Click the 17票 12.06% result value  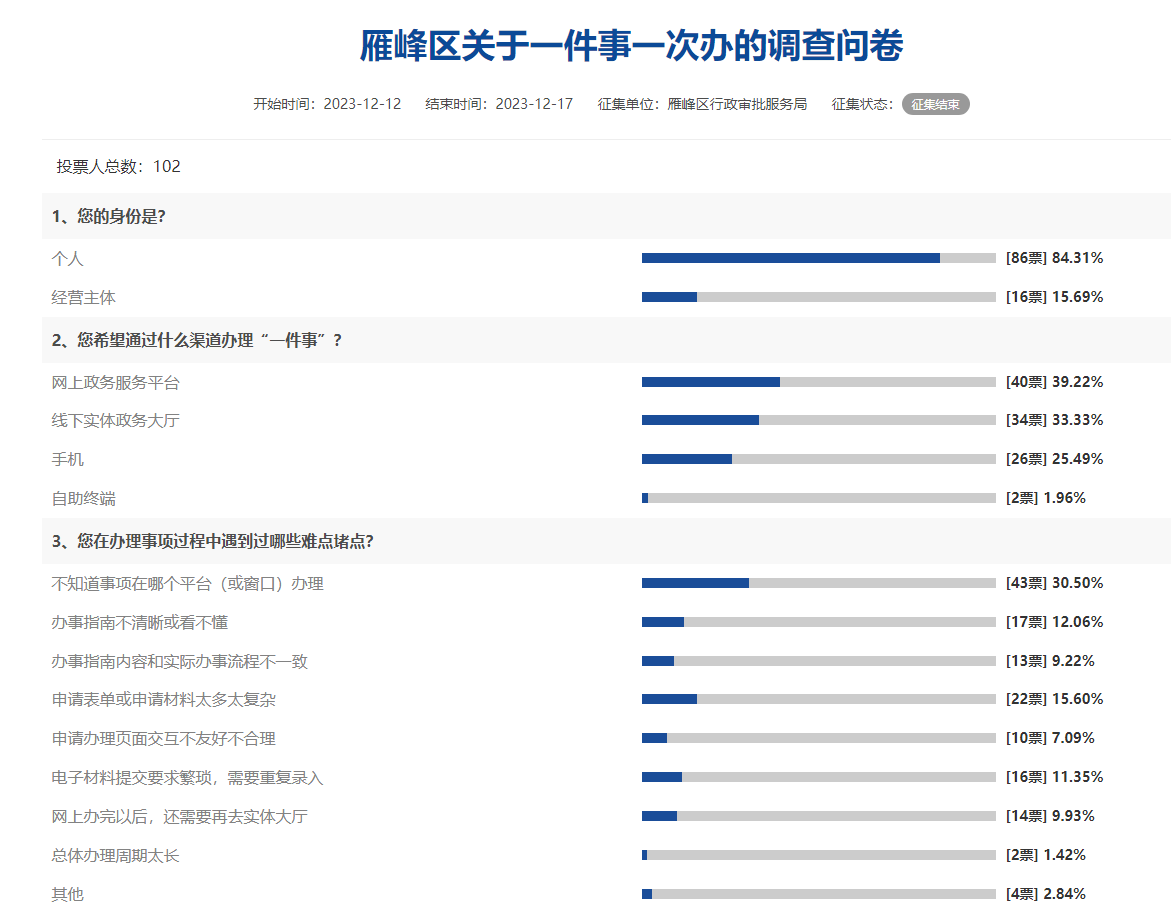coord(1054,621)
